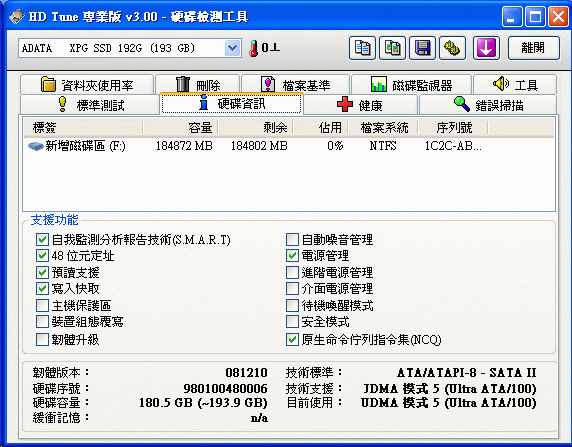
Task: Click the firmware version value 081210
Action: [x=246, y=373]
